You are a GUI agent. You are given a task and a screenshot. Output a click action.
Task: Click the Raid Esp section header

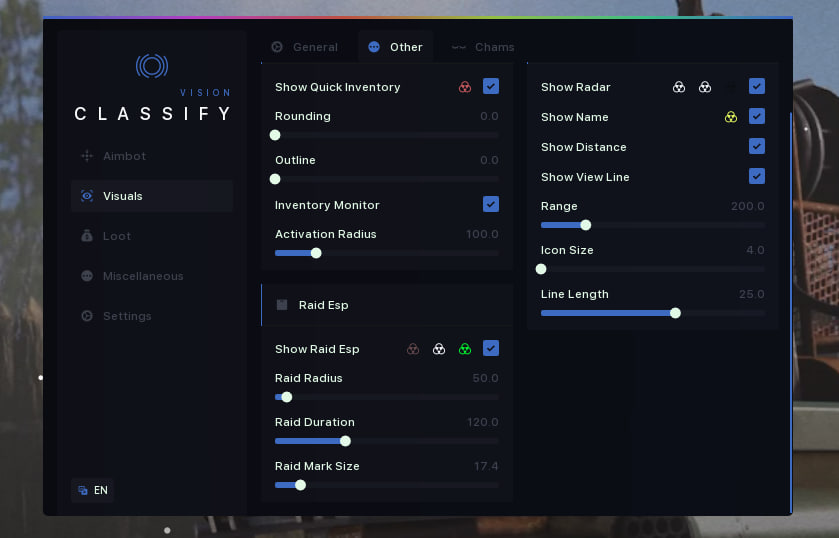tap(387, 305)
